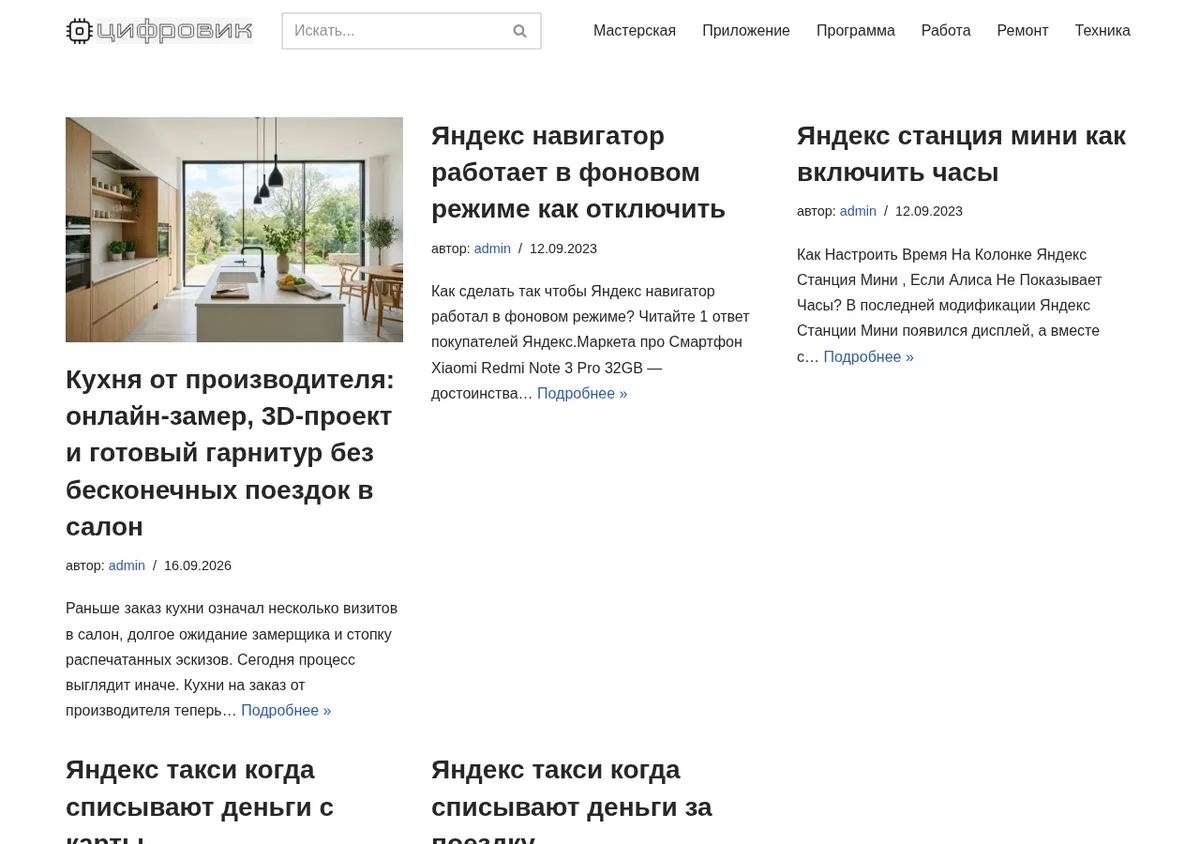
Task: Open the Работа menu section
Action: 946,31
